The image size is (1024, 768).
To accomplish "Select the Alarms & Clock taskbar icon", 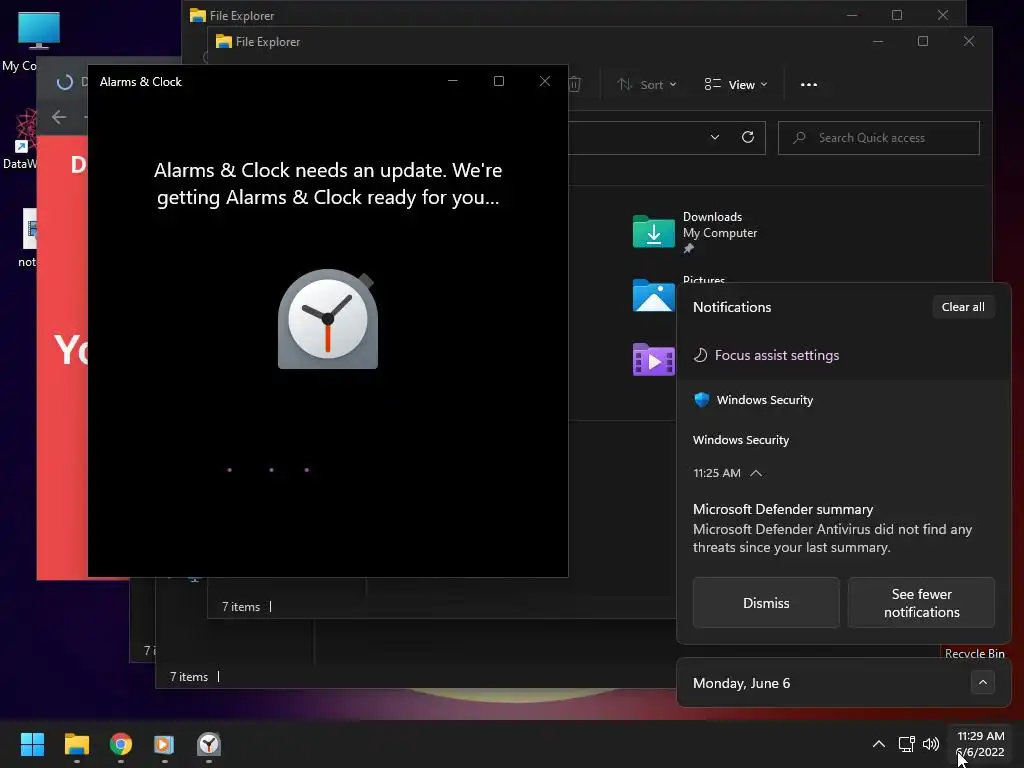I will click(x=209, y=744).
